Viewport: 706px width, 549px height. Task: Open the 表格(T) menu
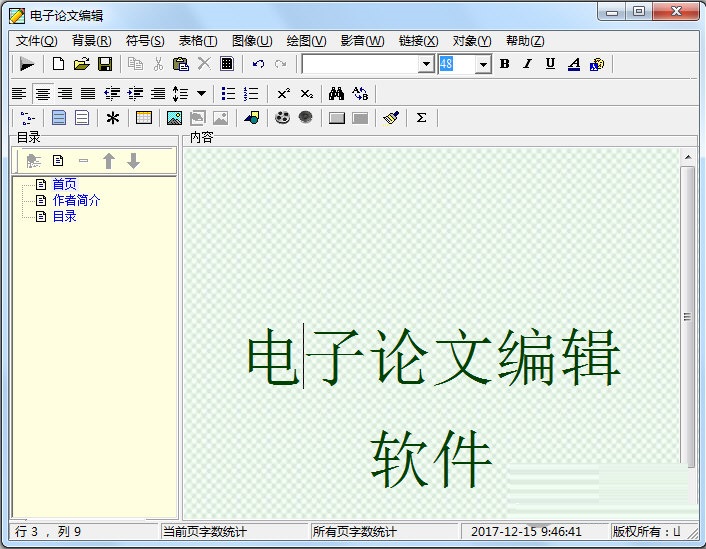198,41
